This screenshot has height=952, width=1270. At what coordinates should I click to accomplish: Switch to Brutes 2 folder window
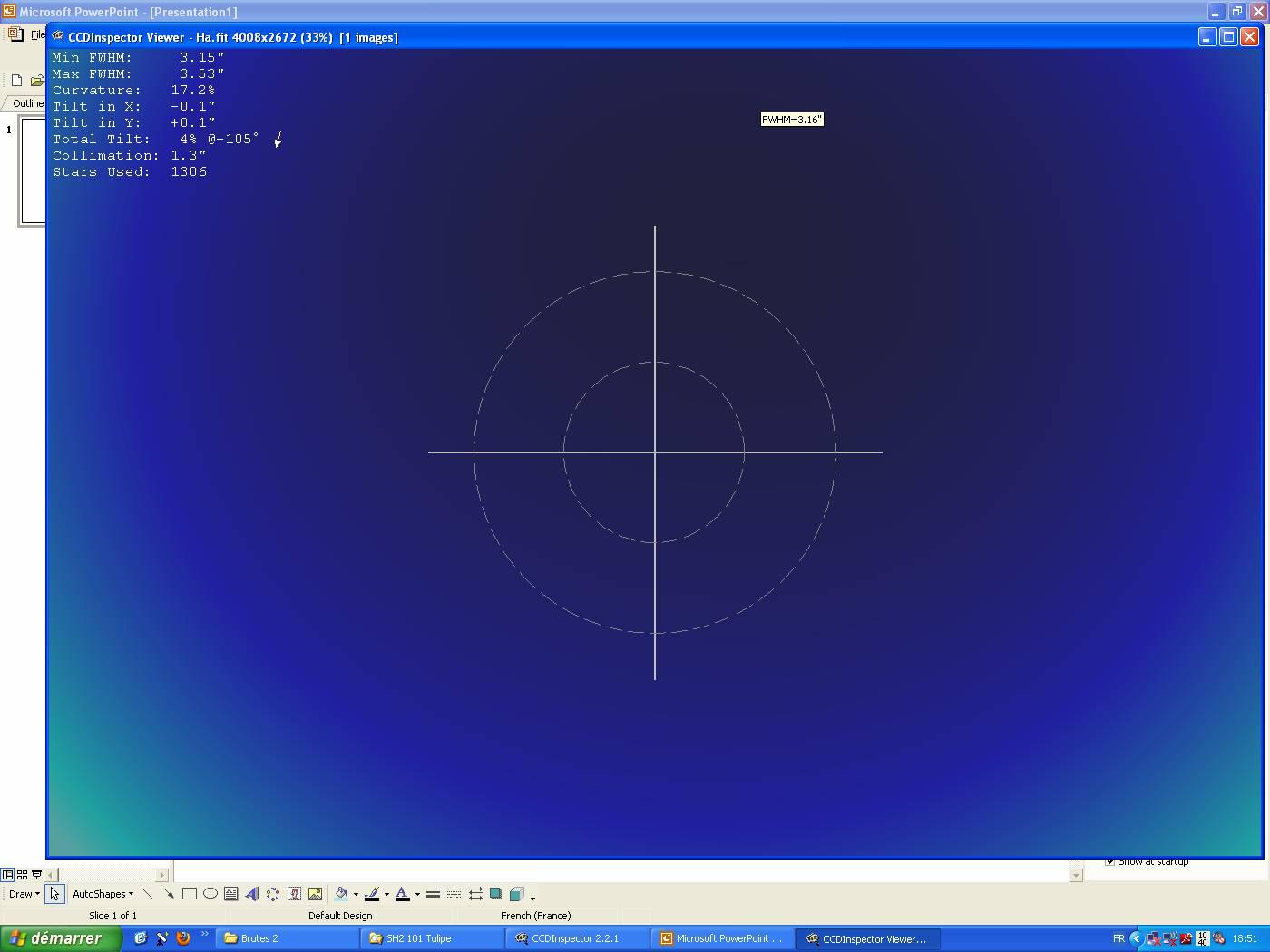click(288, 938)
